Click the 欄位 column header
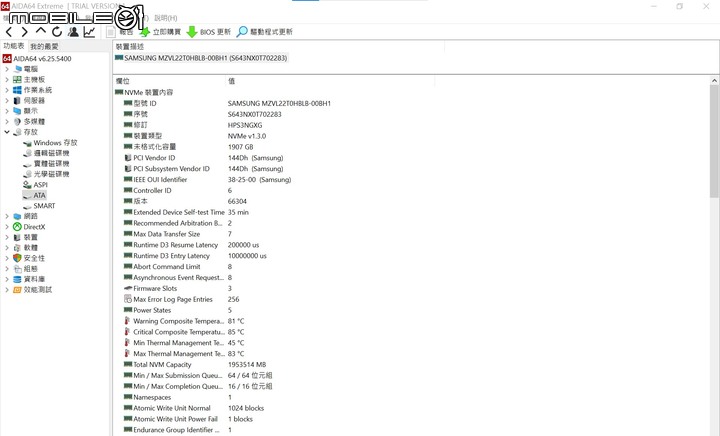Image resolution: width=720 pixels, height=436 pixels. point(123,81)
